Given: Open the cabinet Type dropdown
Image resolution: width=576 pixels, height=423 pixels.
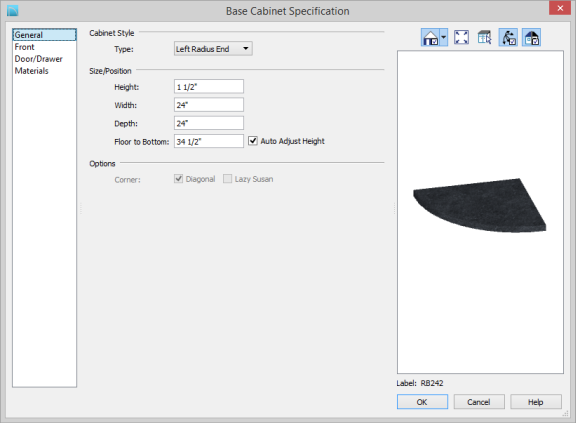Looking at the screenshot, I should pyautogui.click(x=213, y=48).
